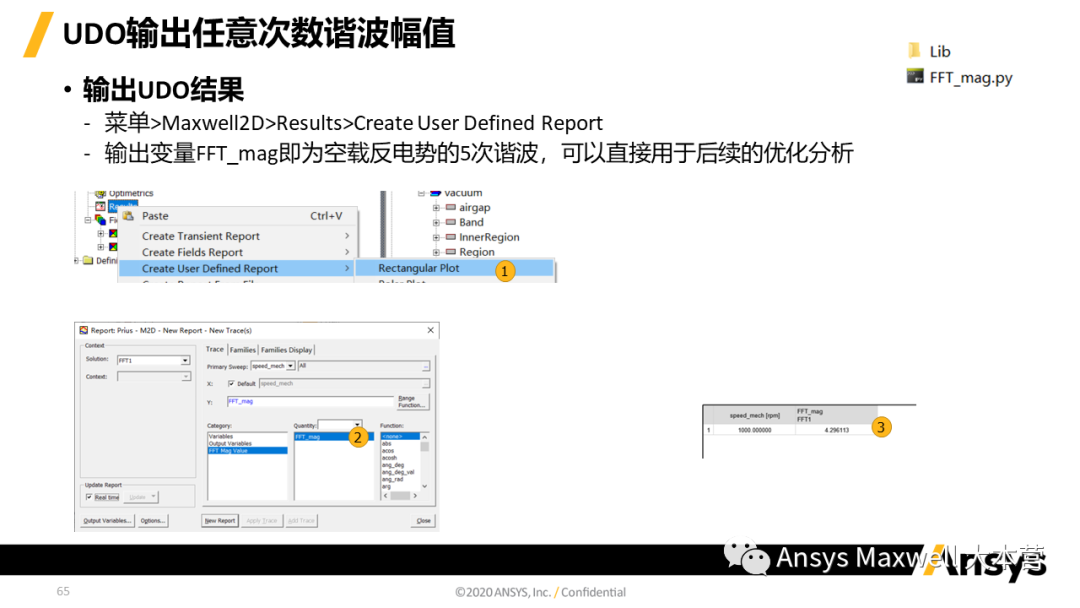Switch to the Trace tab
Viewport: 1080px width, 608px height.
[x=215, y=349]
